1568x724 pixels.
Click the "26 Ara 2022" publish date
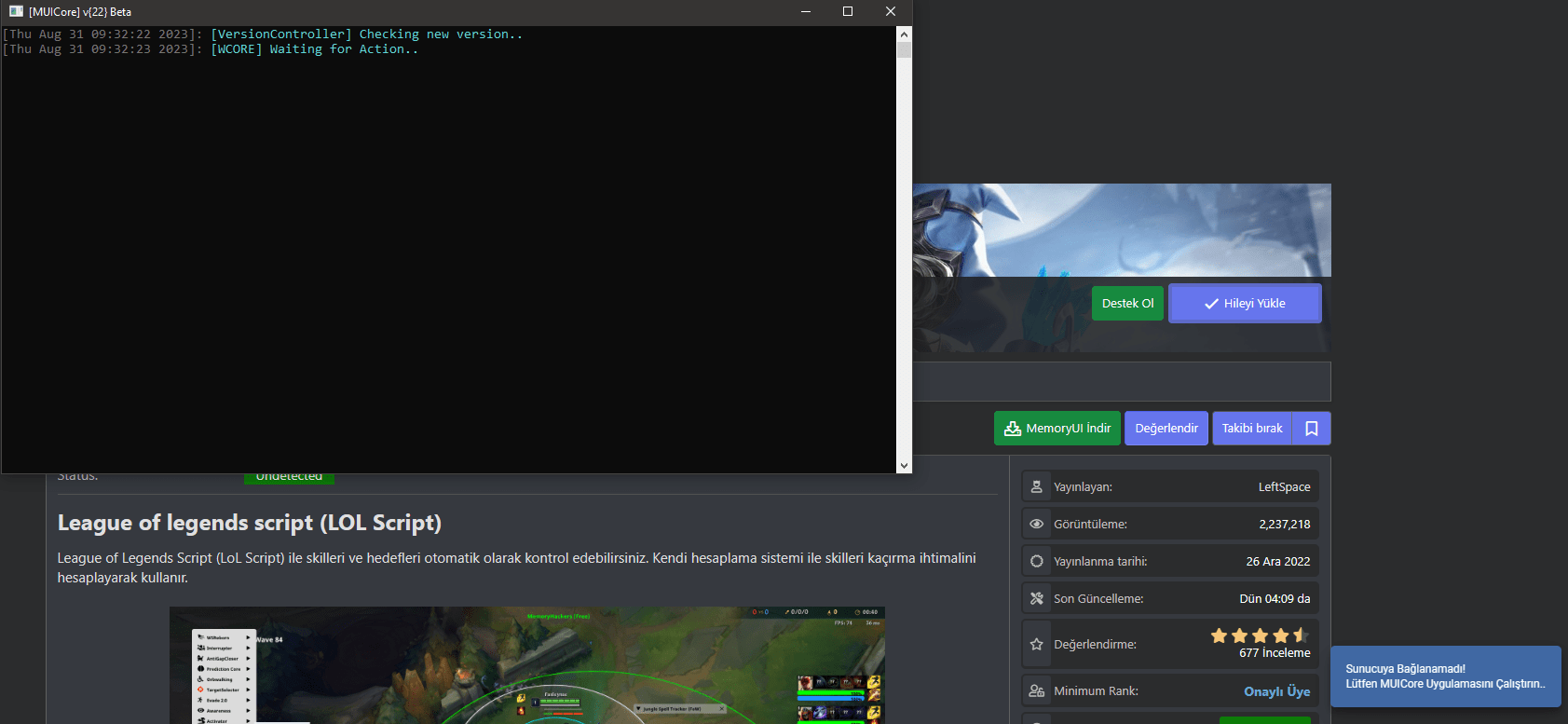tap(1278, 561)
